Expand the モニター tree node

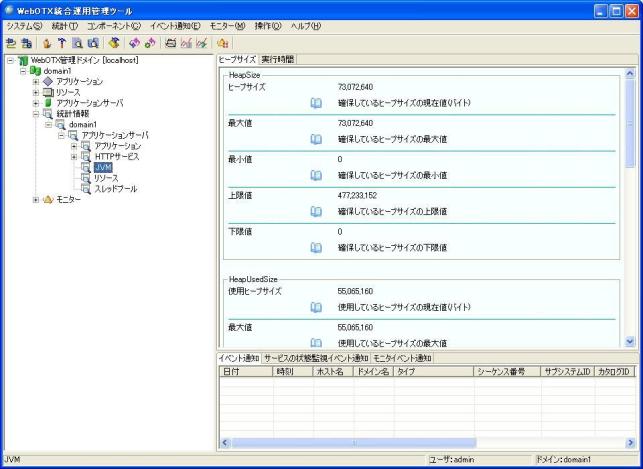click(x=36, y=200)
